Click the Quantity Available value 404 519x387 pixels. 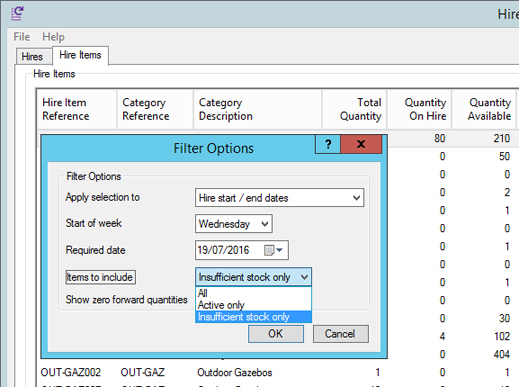tap(502, 354)
